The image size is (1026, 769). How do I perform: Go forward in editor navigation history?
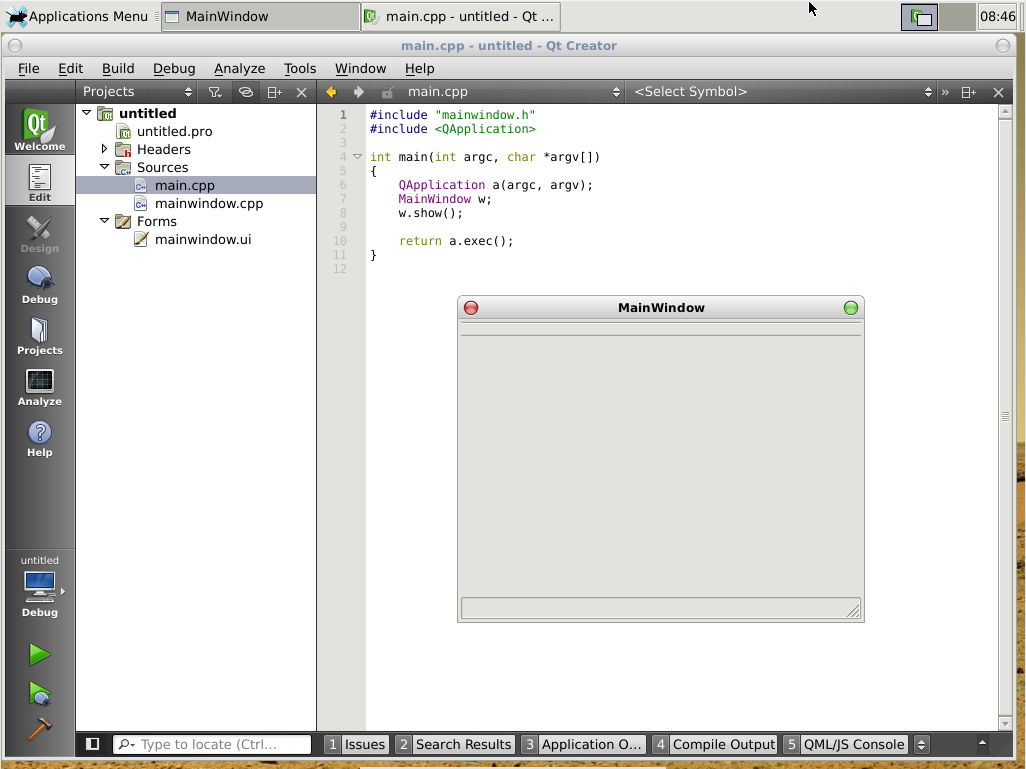359,92
